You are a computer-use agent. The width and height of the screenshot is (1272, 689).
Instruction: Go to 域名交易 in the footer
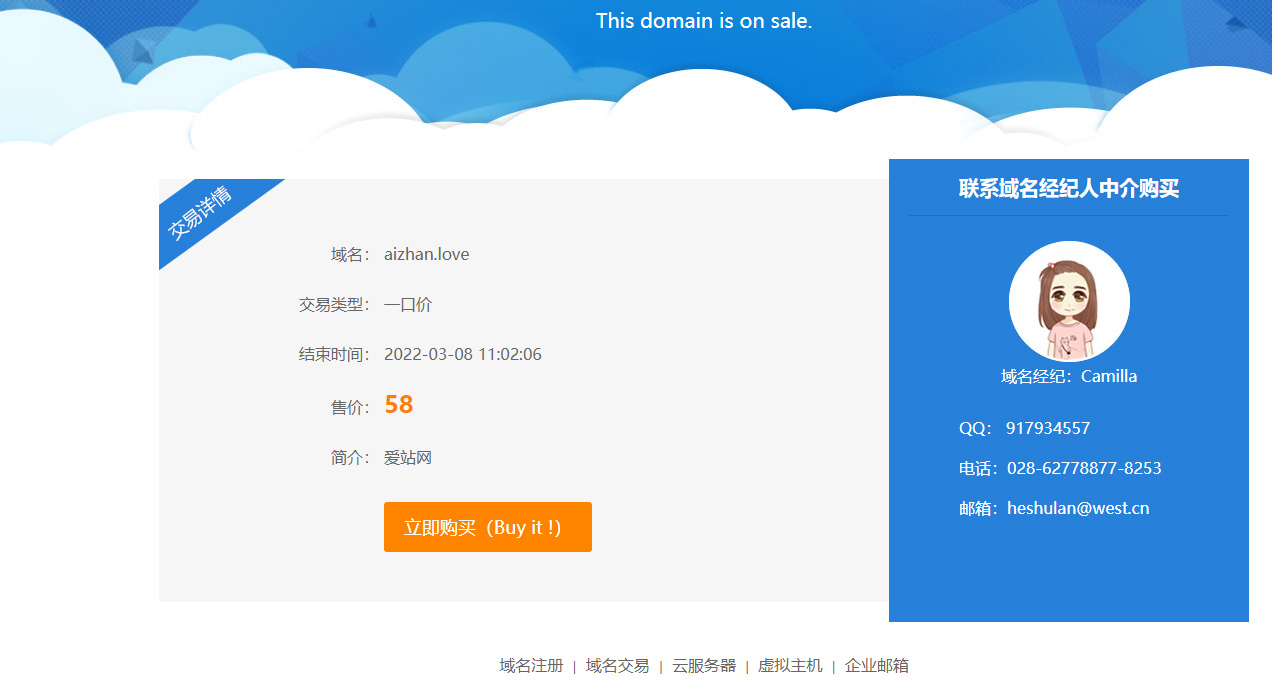(x=617, y=666)
